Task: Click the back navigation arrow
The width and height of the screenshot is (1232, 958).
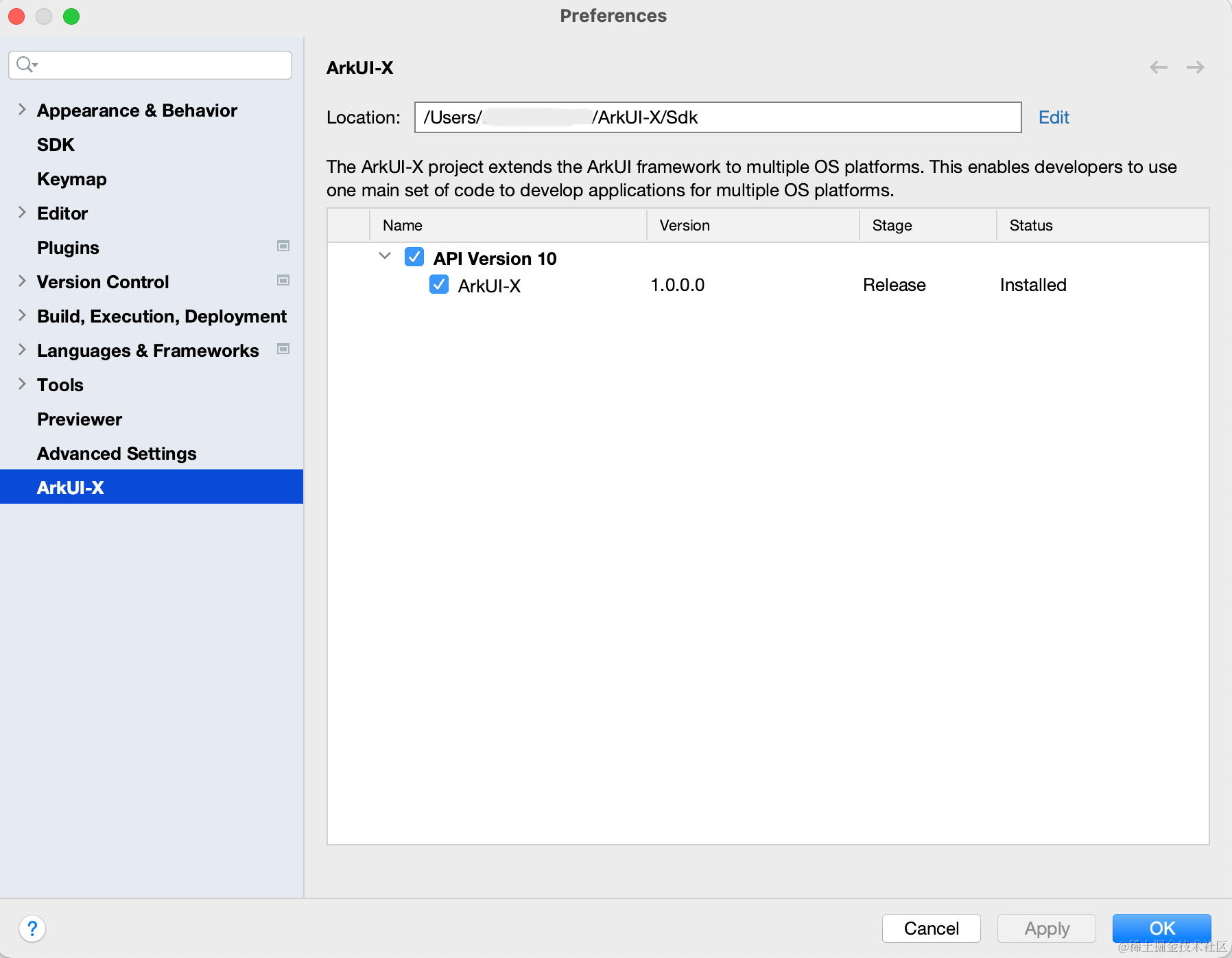Action: (1159, 67)
